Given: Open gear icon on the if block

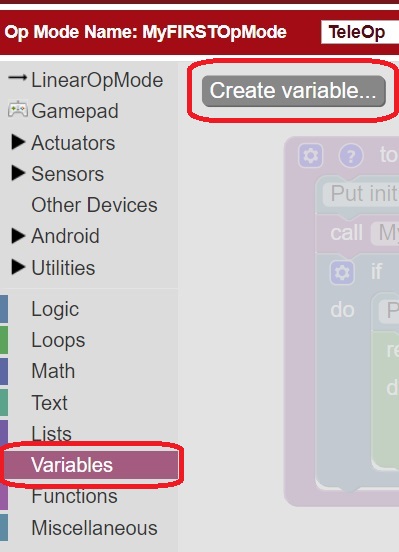Looking at the screenshot, I should [342, 272].
